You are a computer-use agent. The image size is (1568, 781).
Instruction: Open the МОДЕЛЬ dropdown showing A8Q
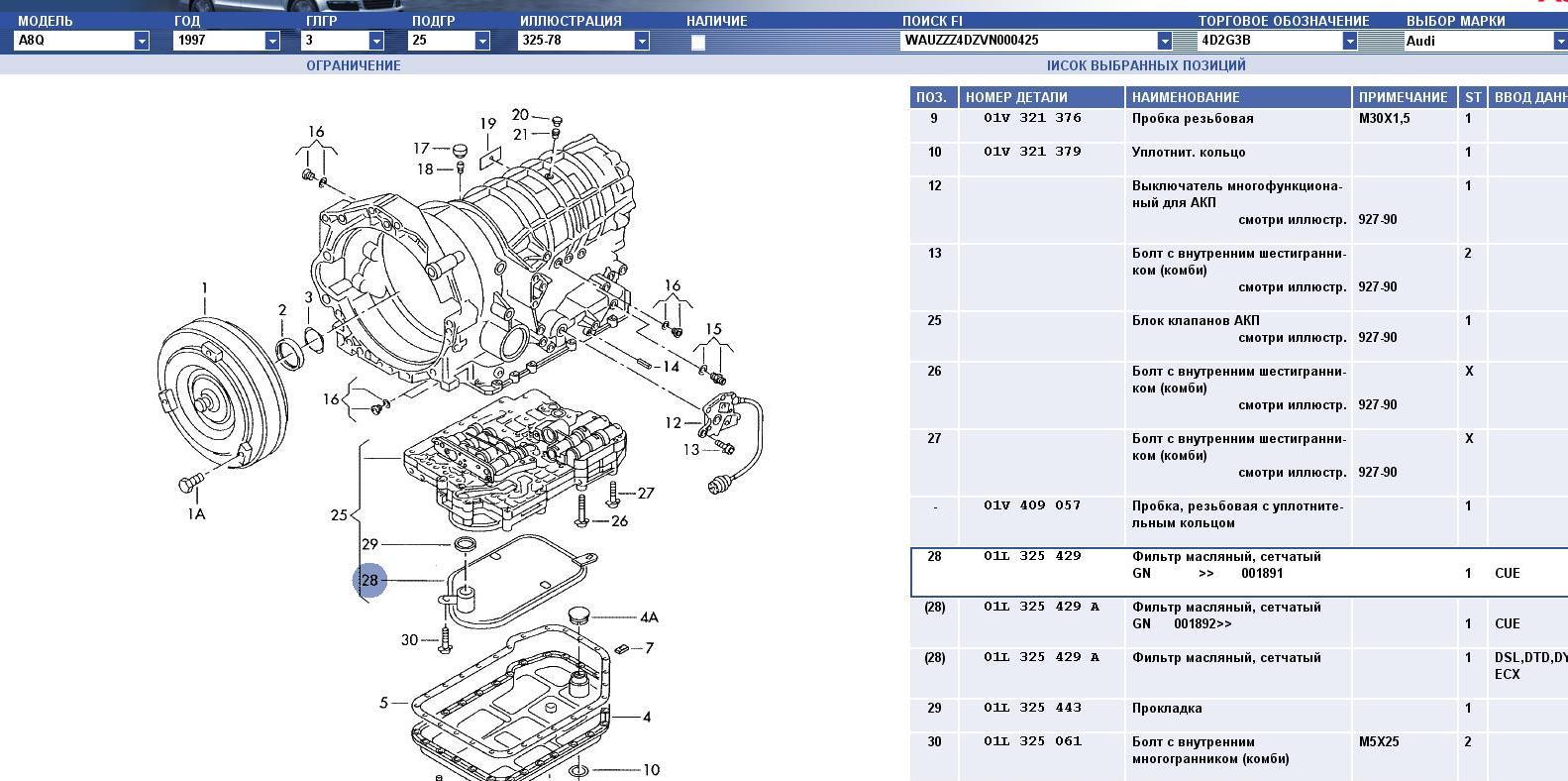coord(142,41)
